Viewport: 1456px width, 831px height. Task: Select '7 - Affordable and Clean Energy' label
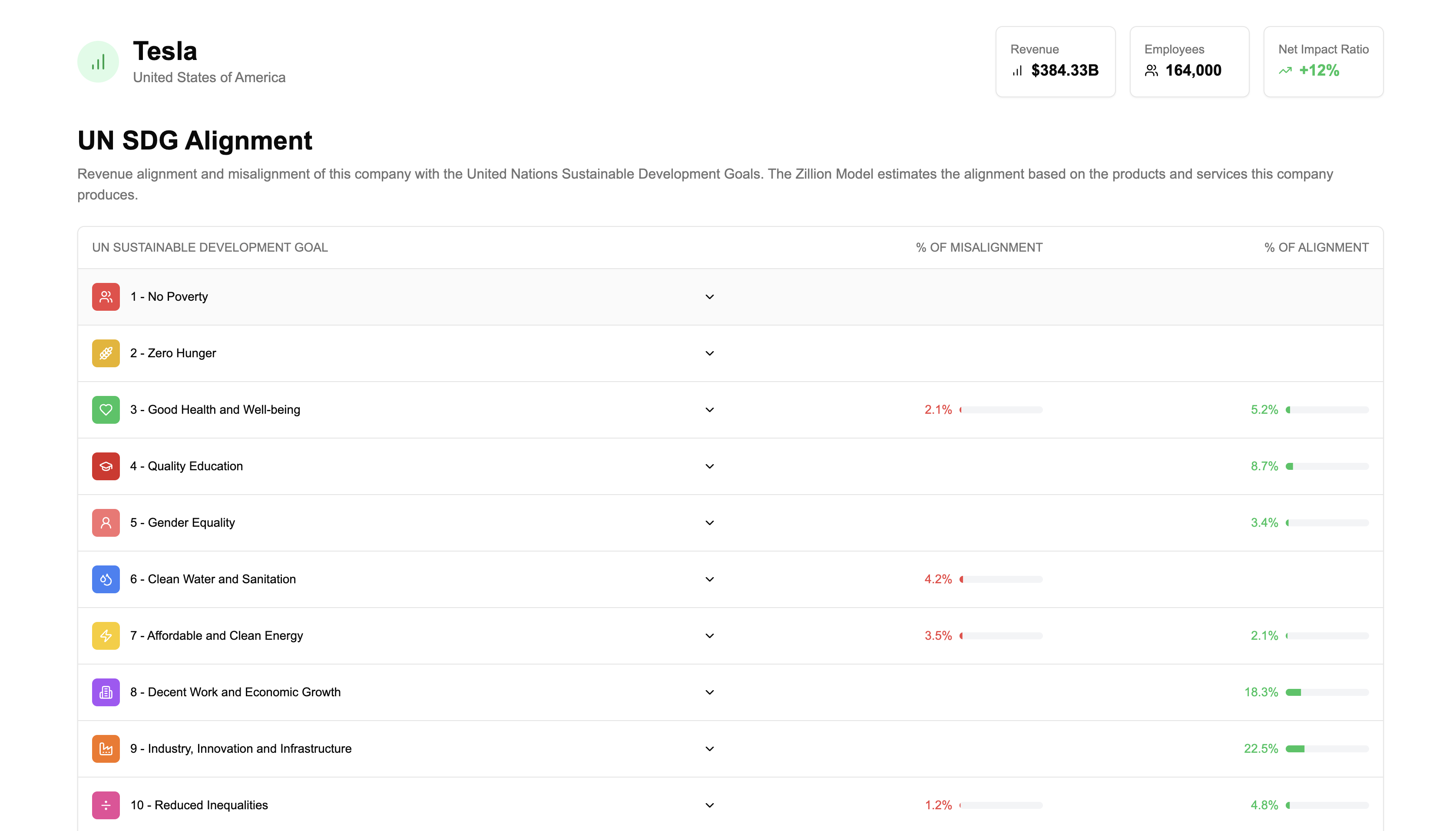[x=217, y=636]
